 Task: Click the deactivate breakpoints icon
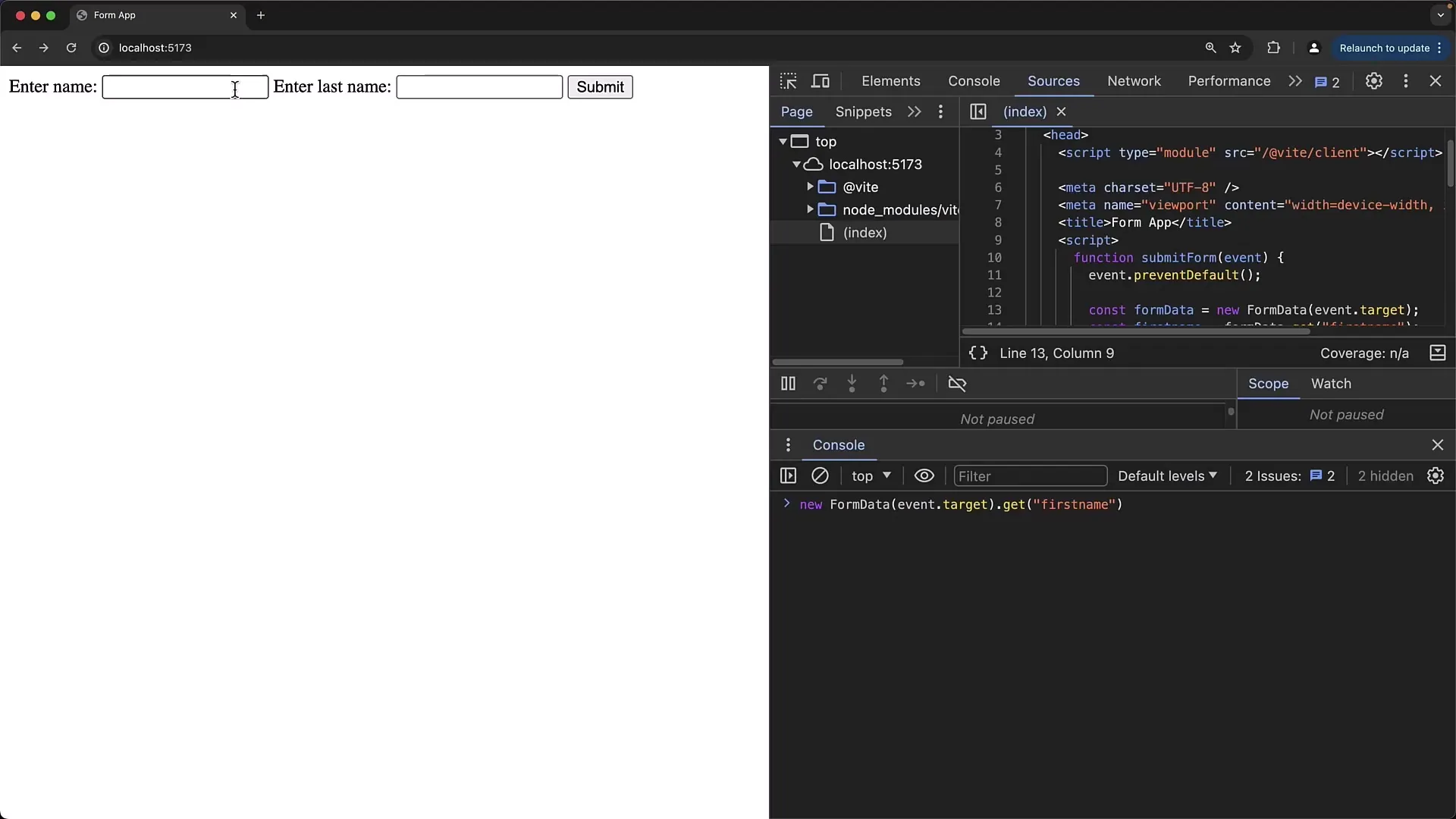tap(956, 383)
